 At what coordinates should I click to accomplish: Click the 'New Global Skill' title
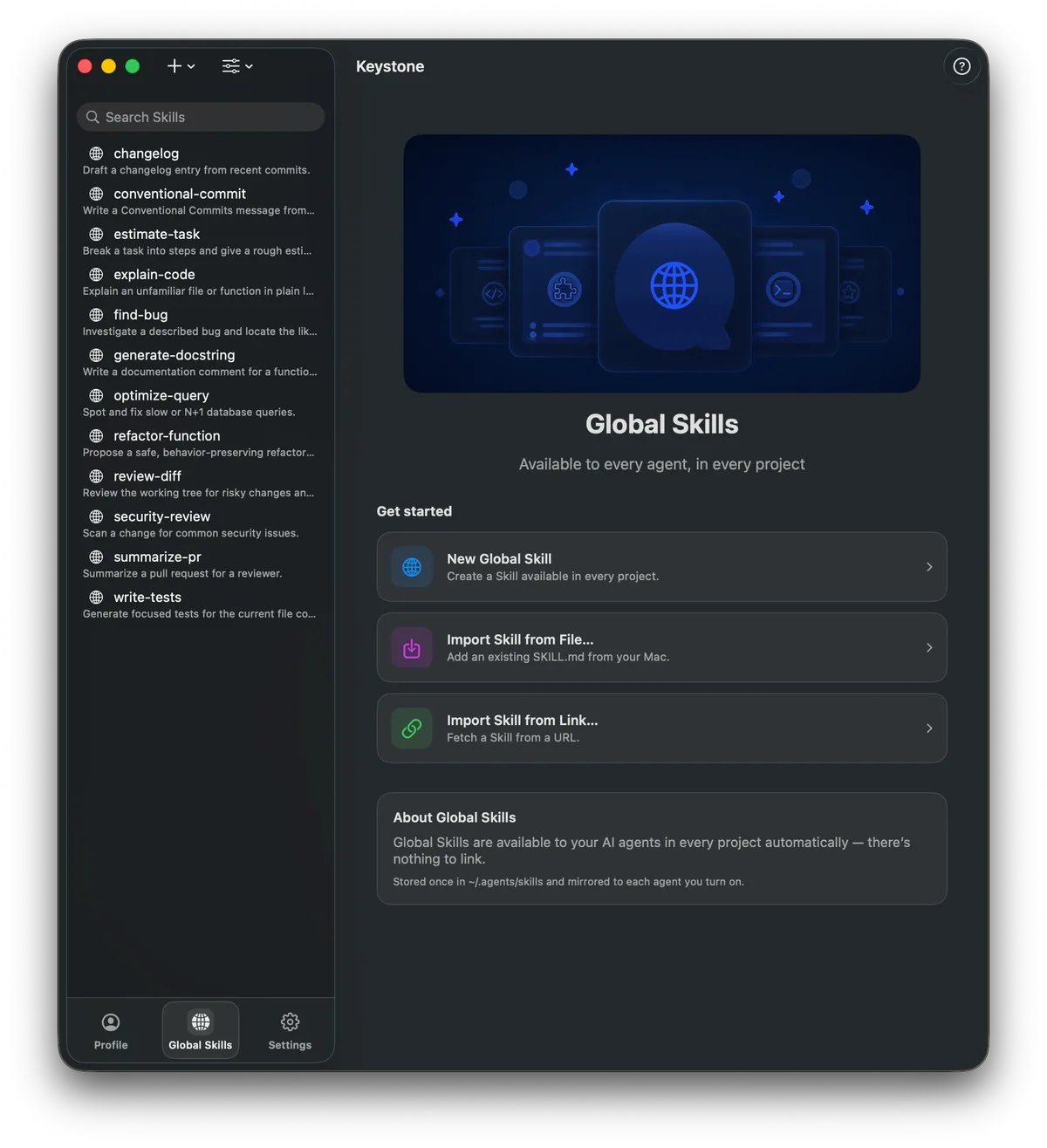499,558
